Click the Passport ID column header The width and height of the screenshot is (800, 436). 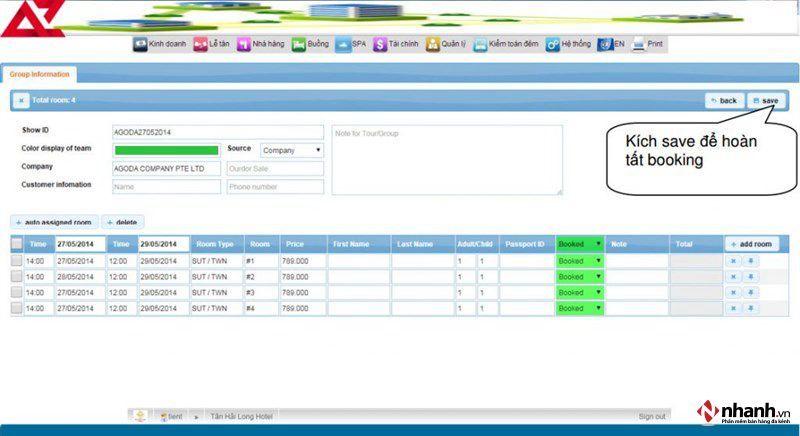[525, 244]
